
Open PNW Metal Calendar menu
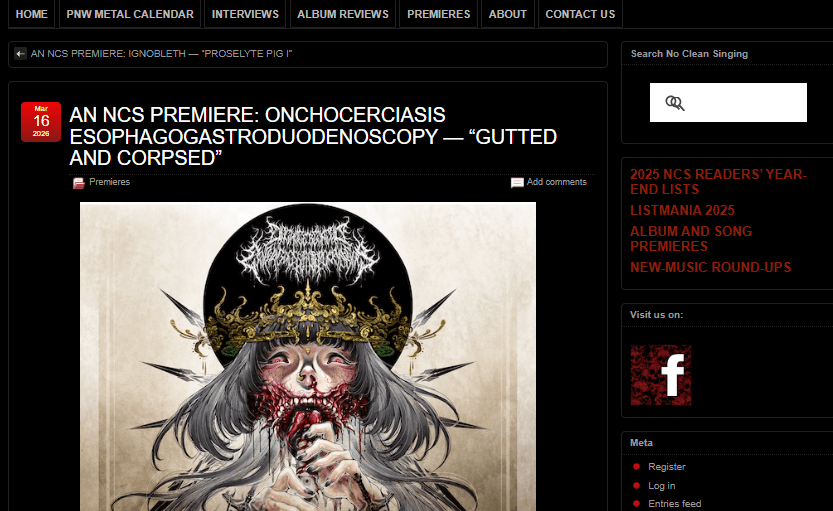pos(130,14)
